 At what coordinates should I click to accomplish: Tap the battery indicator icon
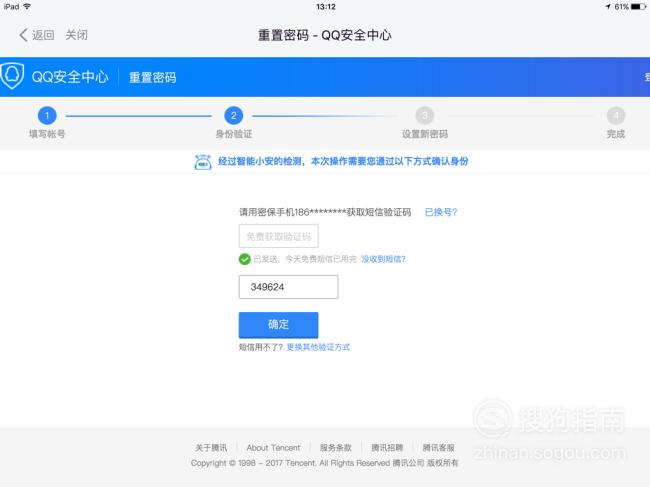click(638, 7)
